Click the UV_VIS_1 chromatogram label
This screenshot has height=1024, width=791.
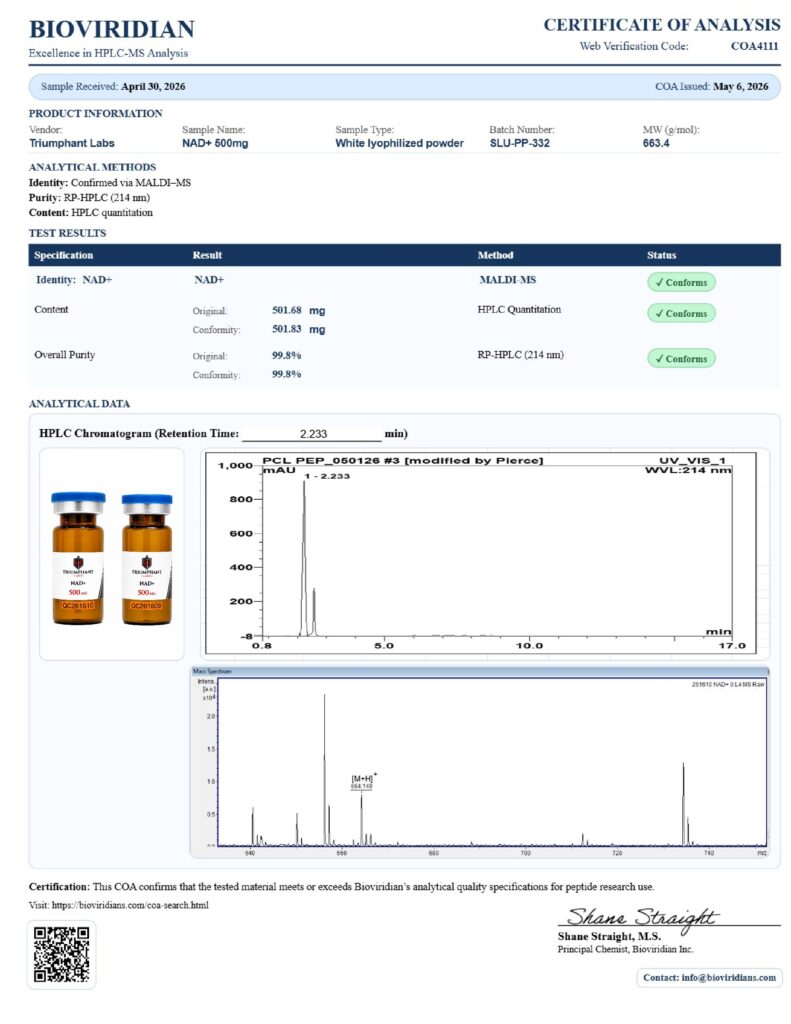click(x=692, y=460)
